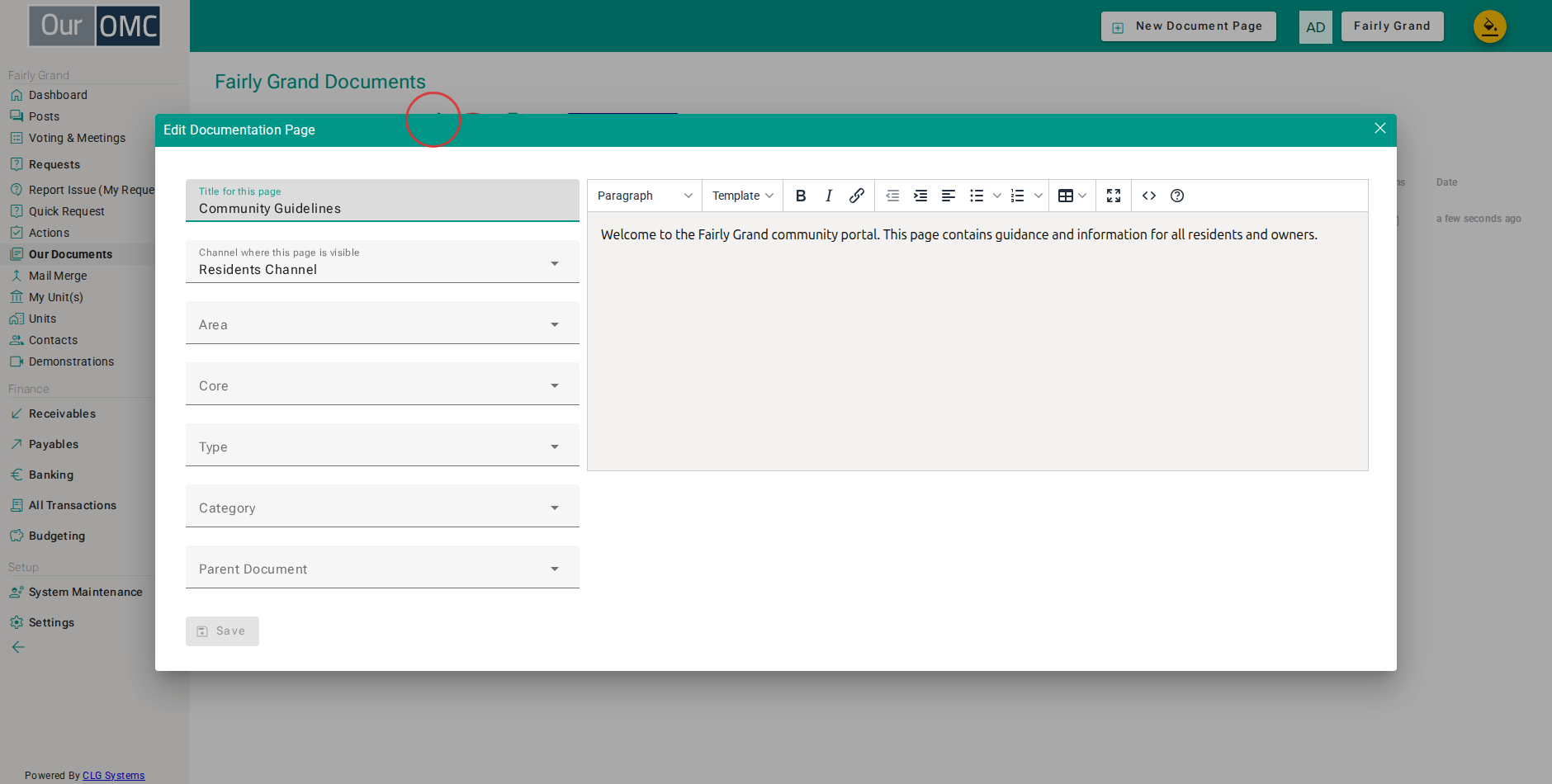Open Mail Merge in the sidebar
1552x784 pixels.
click(x=58, y=276)
